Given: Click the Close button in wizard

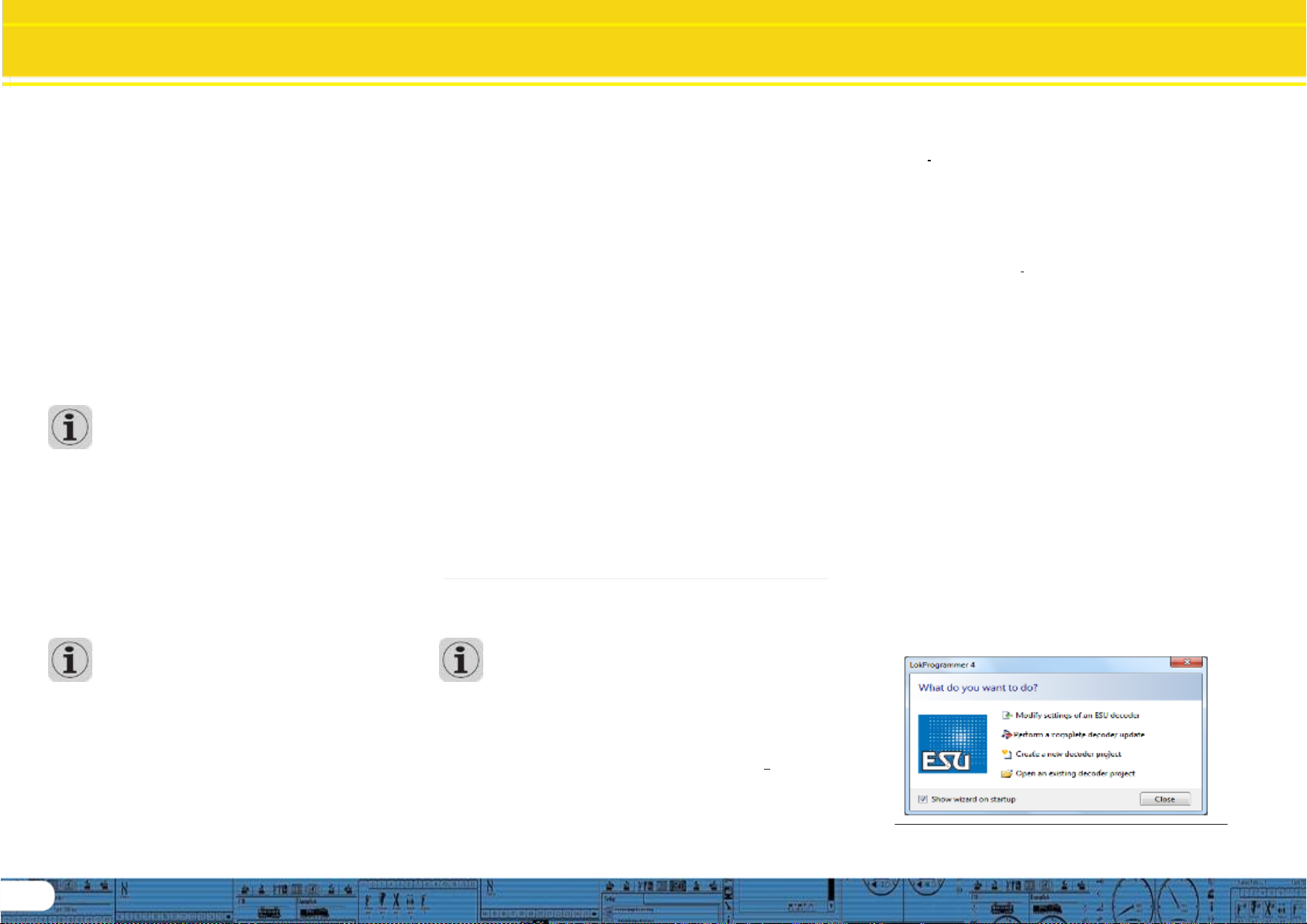Looking at the screenshot, I should point(1164,799).
